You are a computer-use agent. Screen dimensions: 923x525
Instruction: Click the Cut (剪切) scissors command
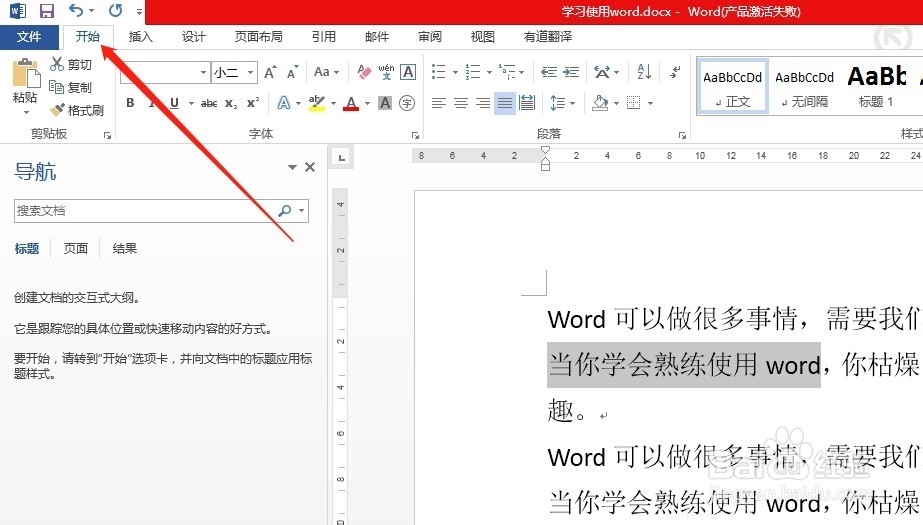click(71, 64)
